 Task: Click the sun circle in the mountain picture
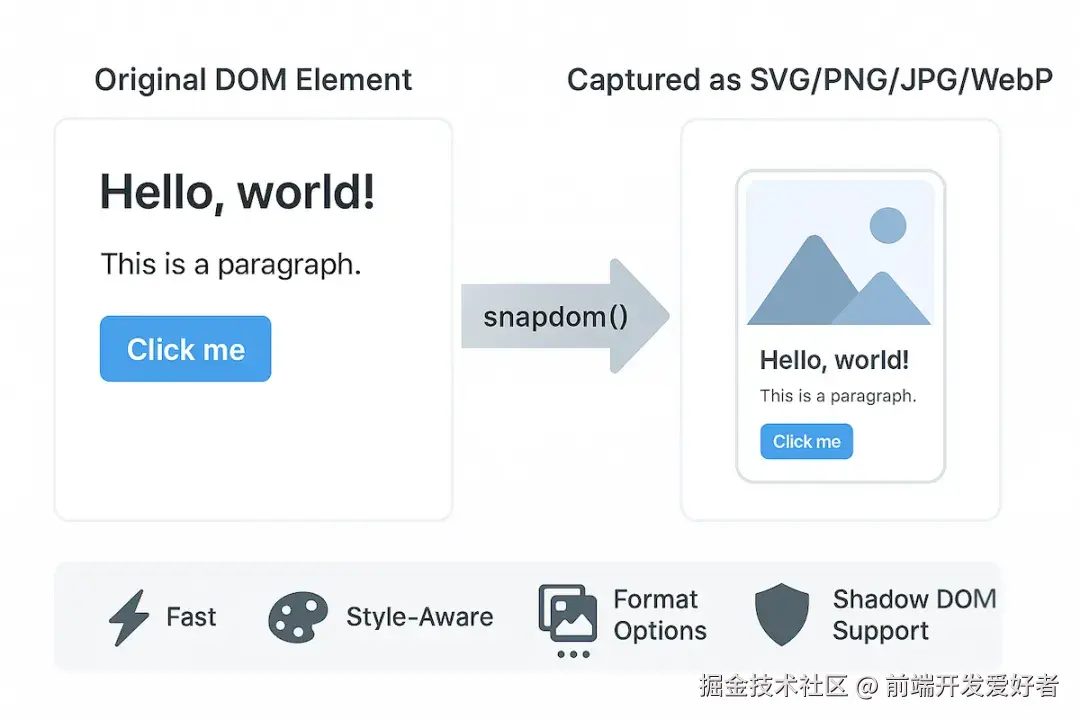887,226
